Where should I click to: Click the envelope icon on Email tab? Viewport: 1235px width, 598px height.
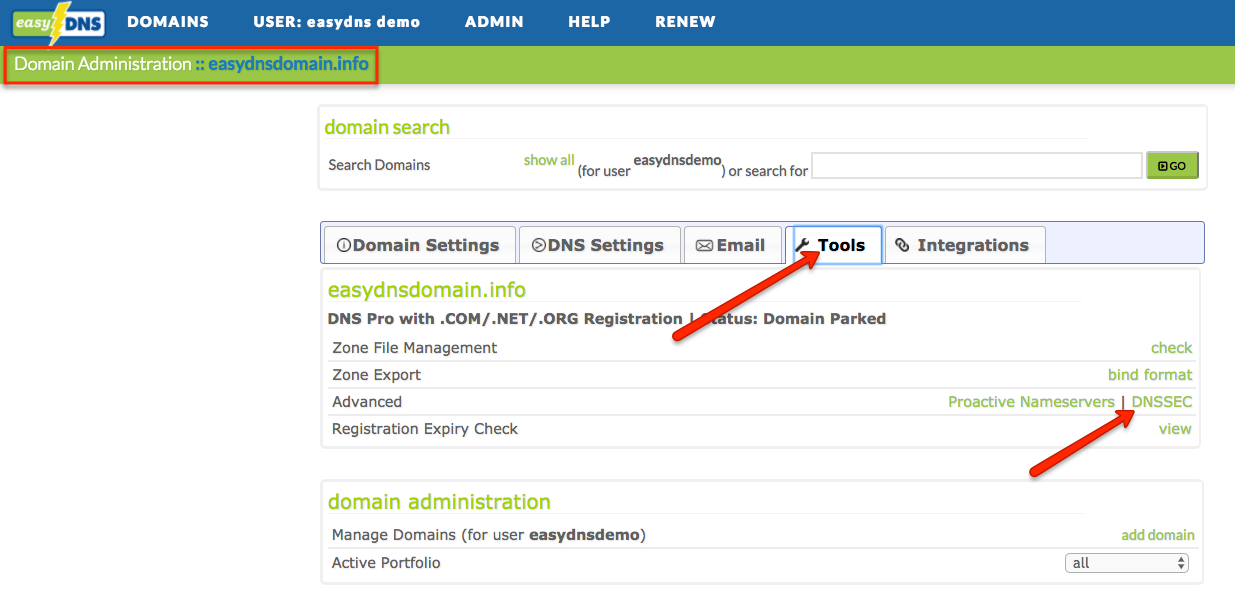[x=704, y=245]
